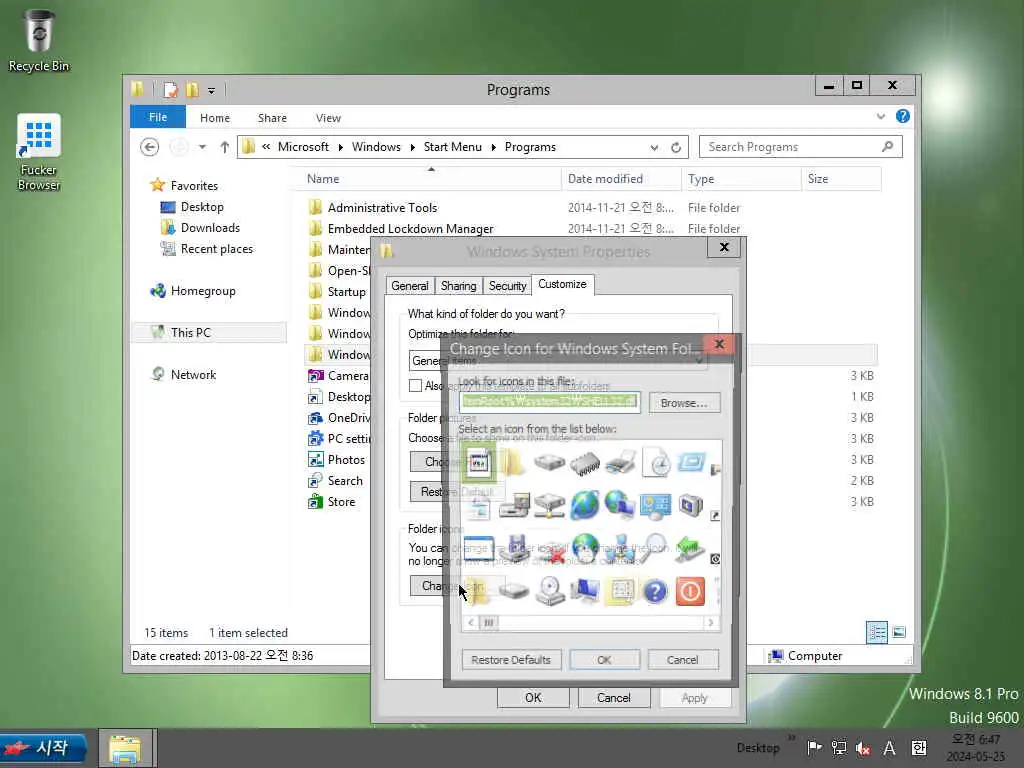The height and width of the screenshot is (768, 1024).
Task: Select the document with clock icon
Action: (656, 462)
